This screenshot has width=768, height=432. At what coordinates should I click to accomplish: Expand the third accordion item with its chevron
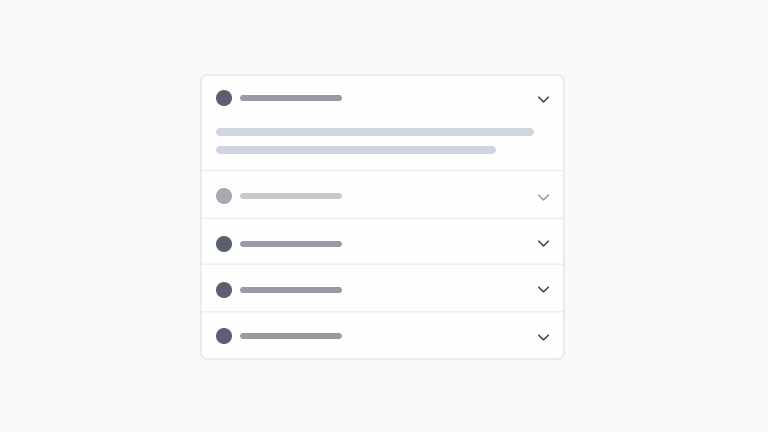point(543,244)
